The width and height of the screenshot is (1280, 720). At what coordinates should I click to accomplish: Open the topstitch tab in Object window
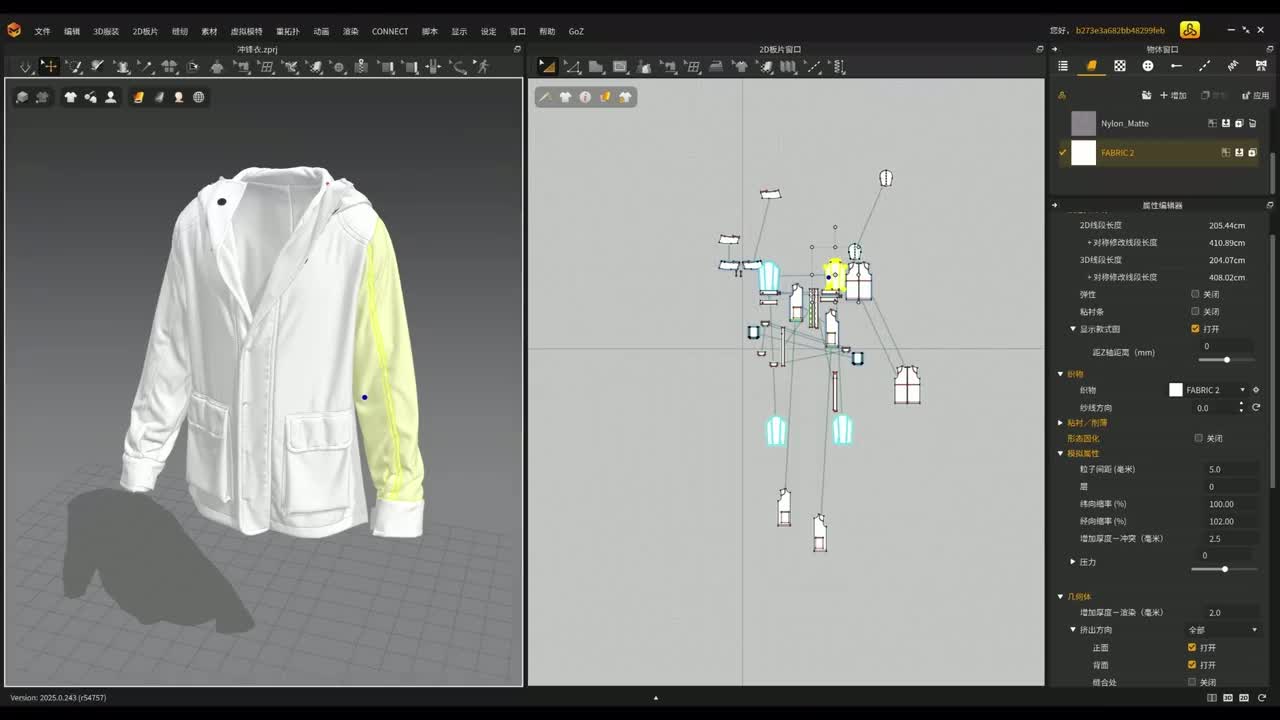1204,66
